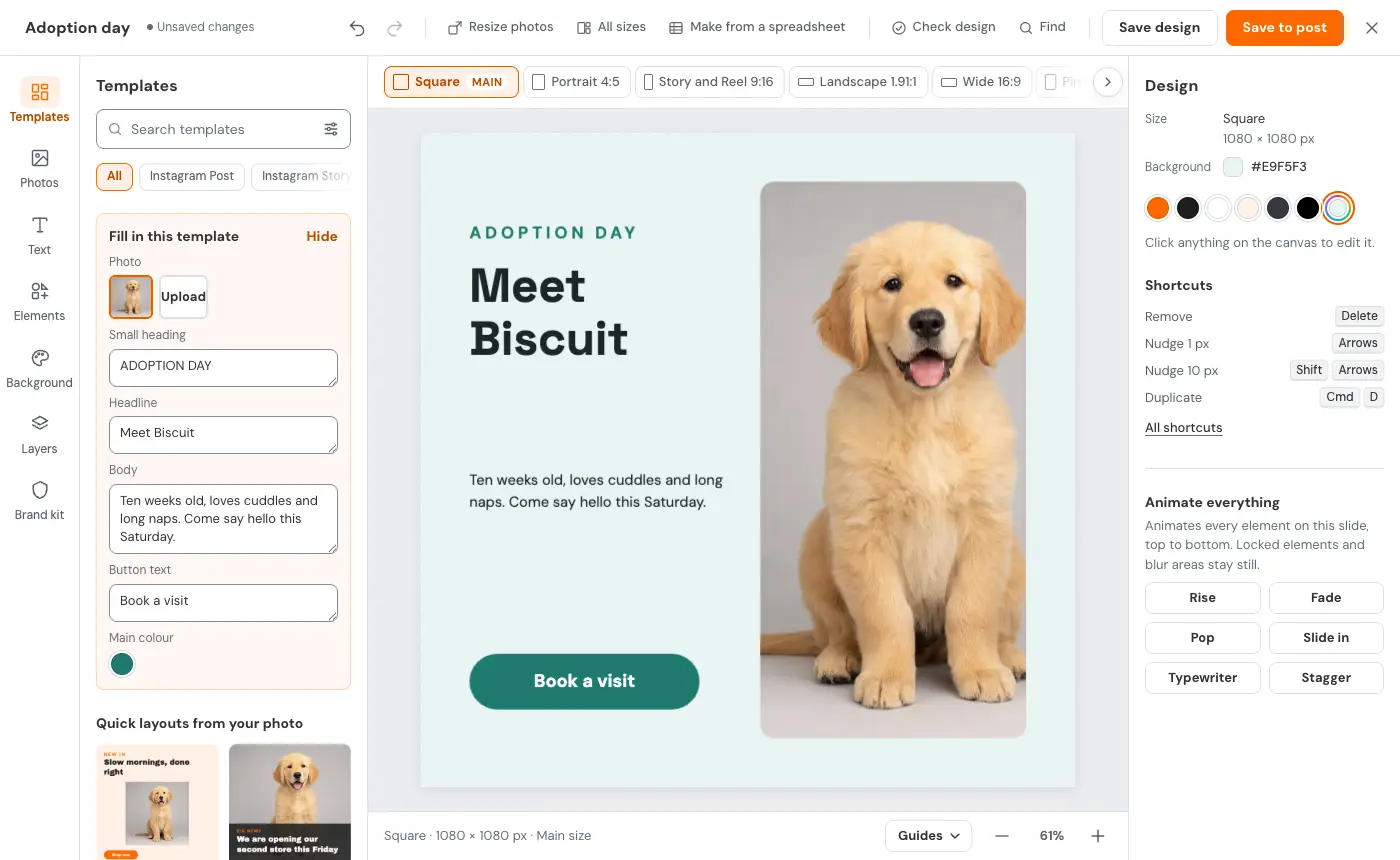The height and width of the screenshot is (860, 1400).
Task: Zoom out with the minus icon
Action: tap(1002, 836)
